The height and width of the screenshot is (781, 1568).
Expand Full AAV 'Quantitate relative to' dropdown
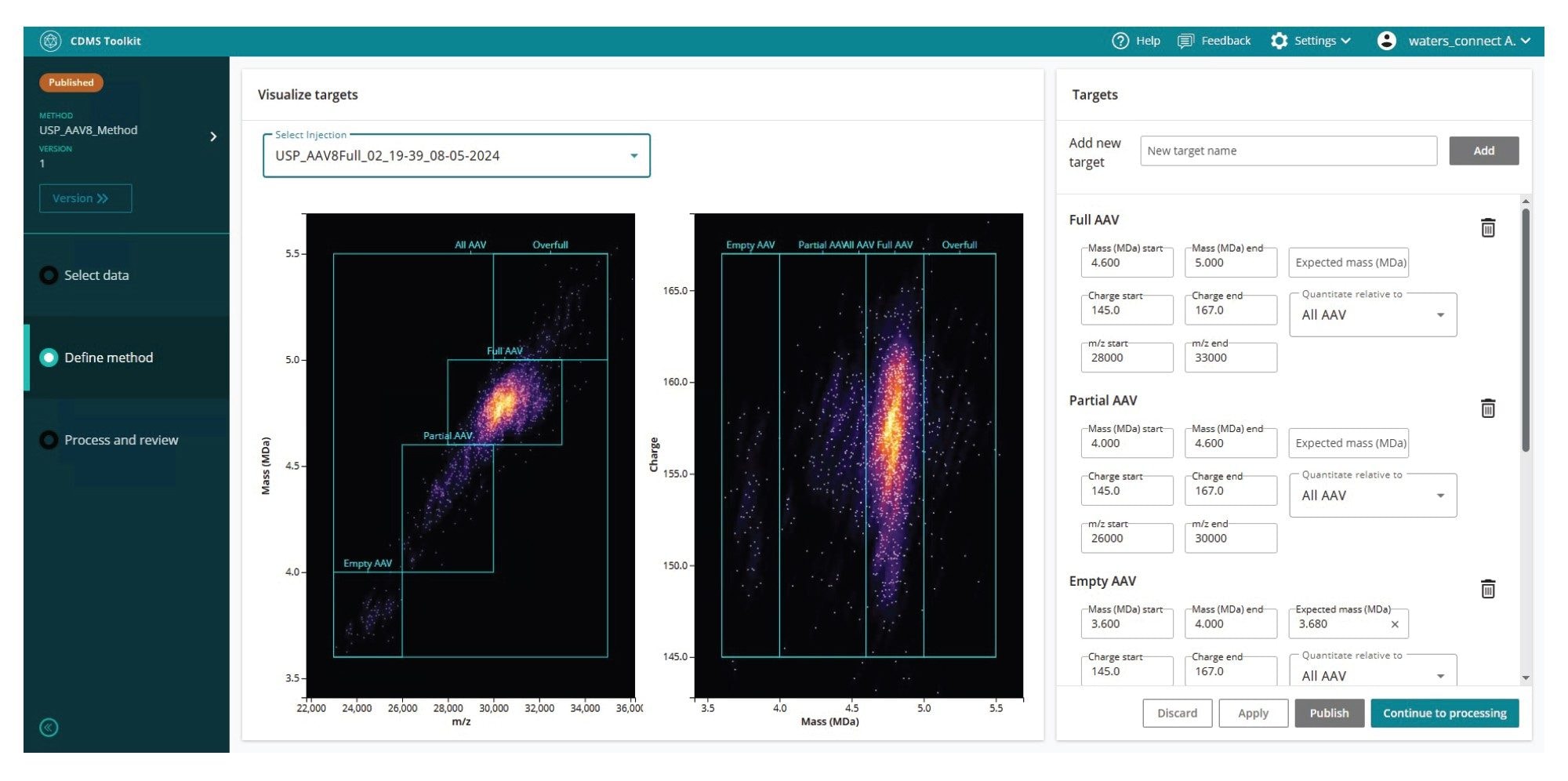[x=1439, y=315]
